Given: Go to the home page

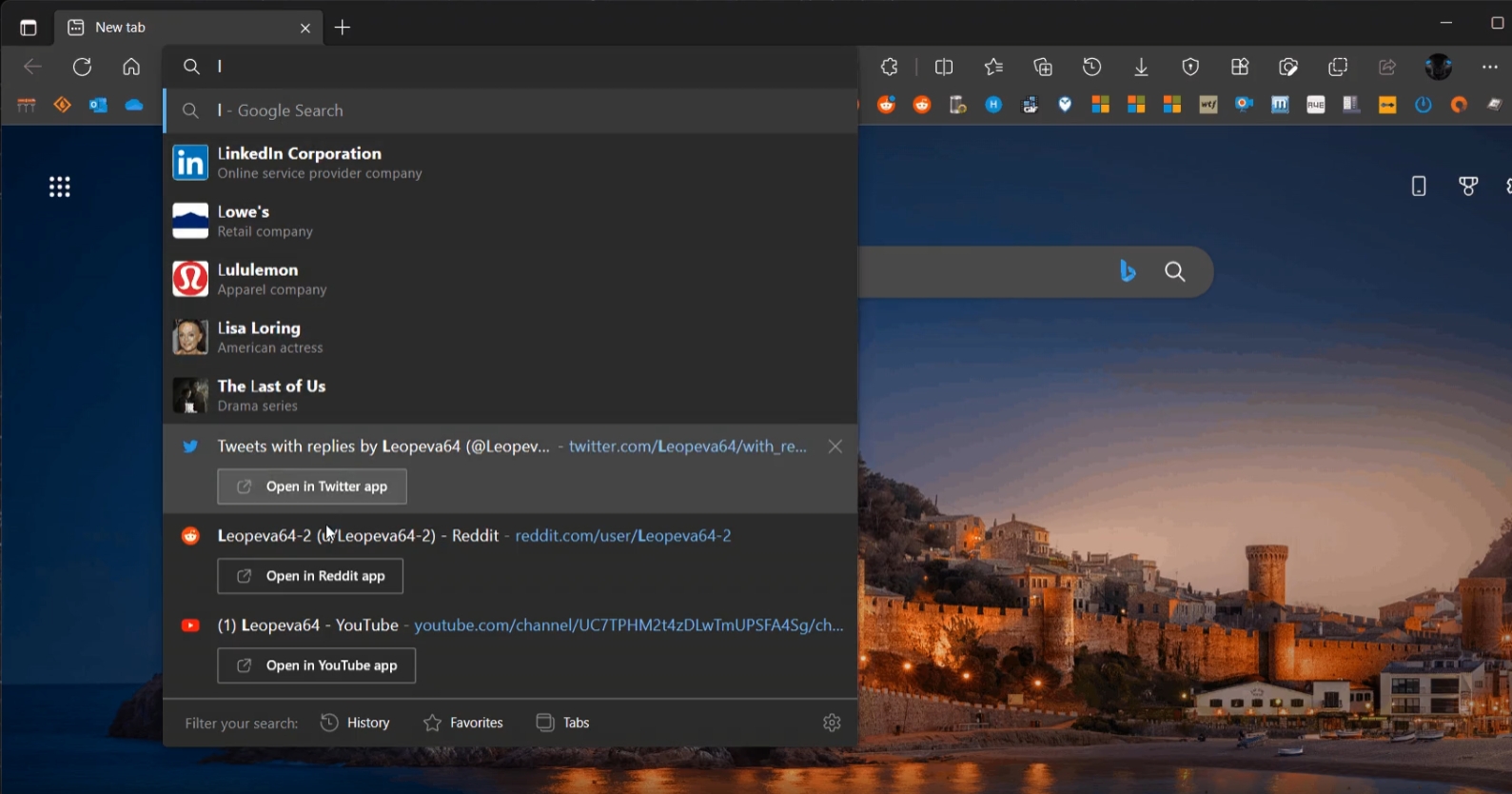Looking at the screenshot, I should [x=131, y=67].
